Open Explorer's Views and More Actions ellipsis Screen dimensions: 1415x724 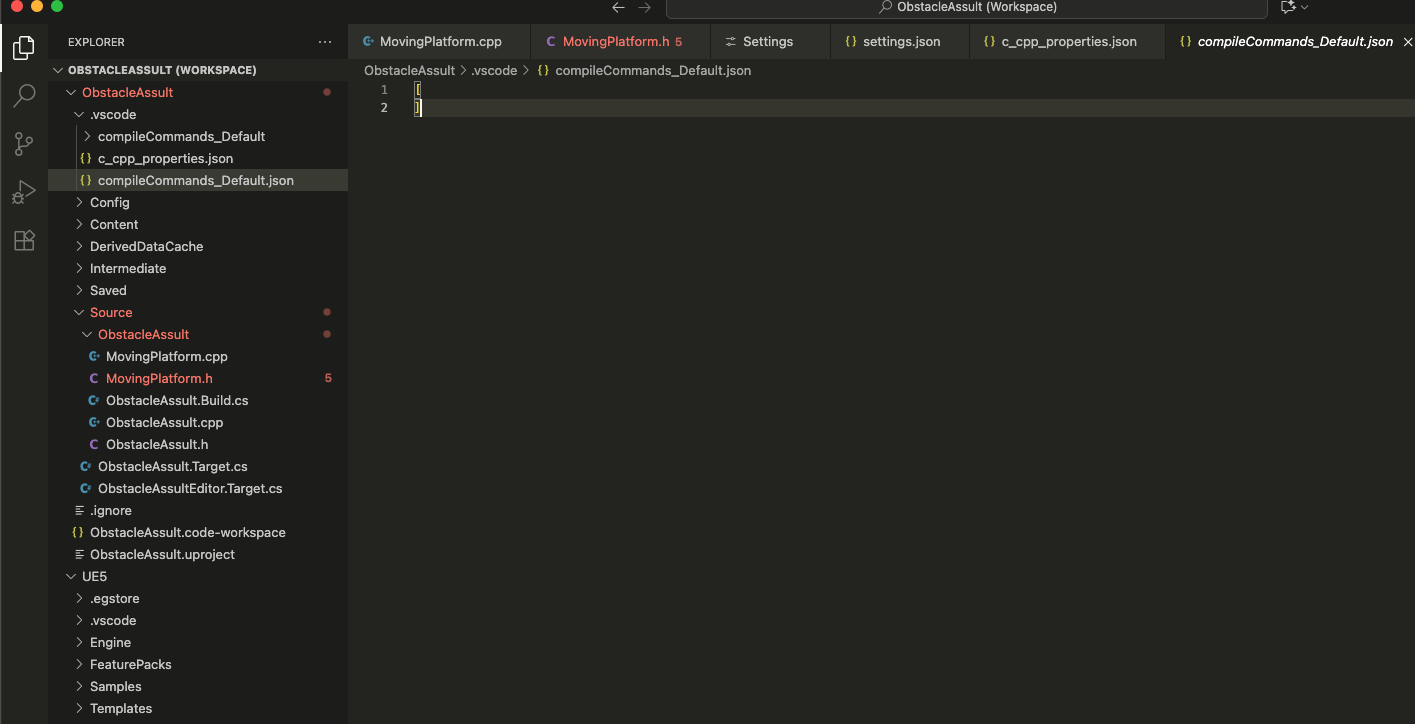(x=325, y=42)
